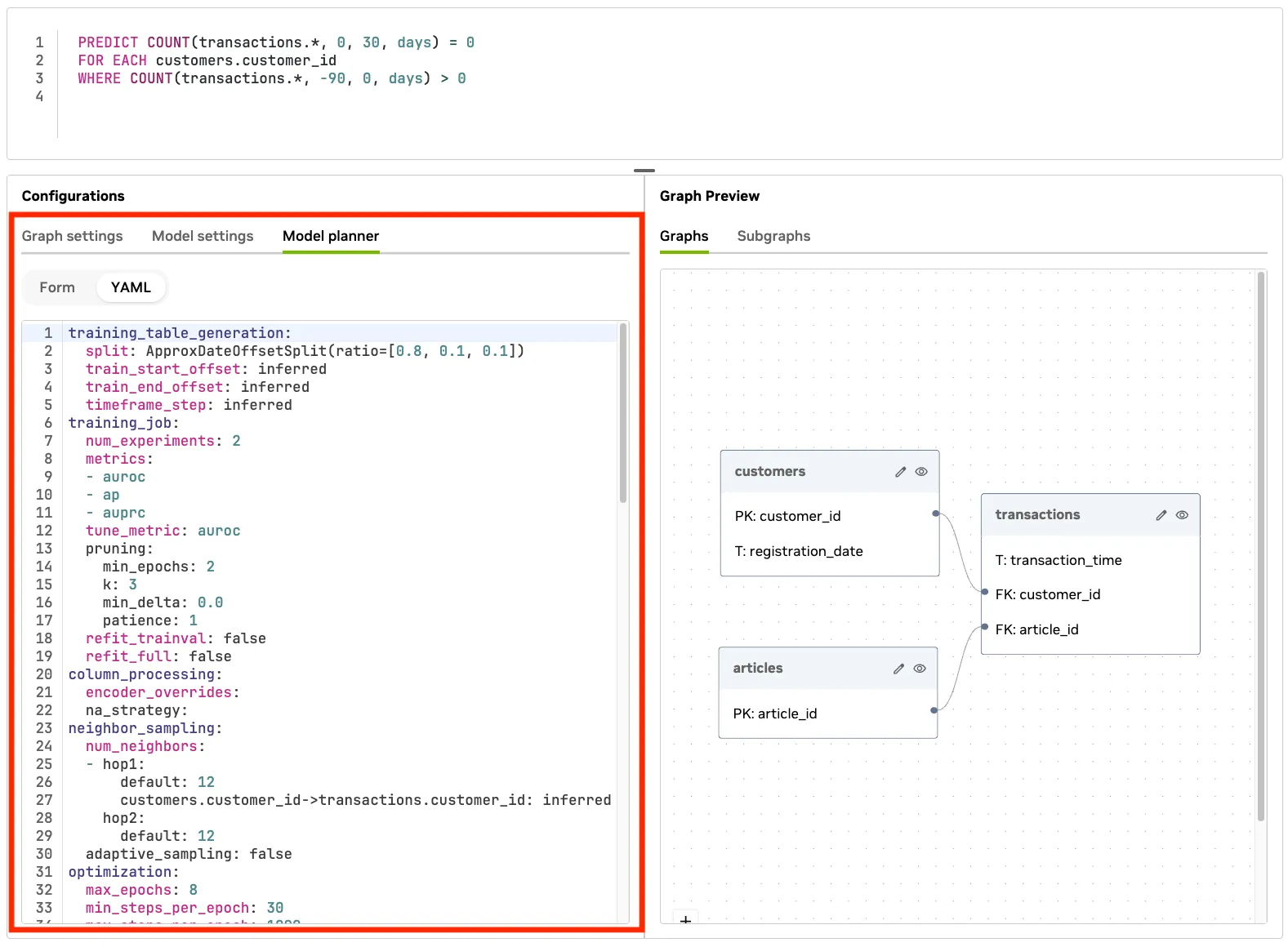This screenshot has width=1288, height=947.
Task: Click the split: ApproxDateOffsetSplit line
Action: tap(305, 351)
